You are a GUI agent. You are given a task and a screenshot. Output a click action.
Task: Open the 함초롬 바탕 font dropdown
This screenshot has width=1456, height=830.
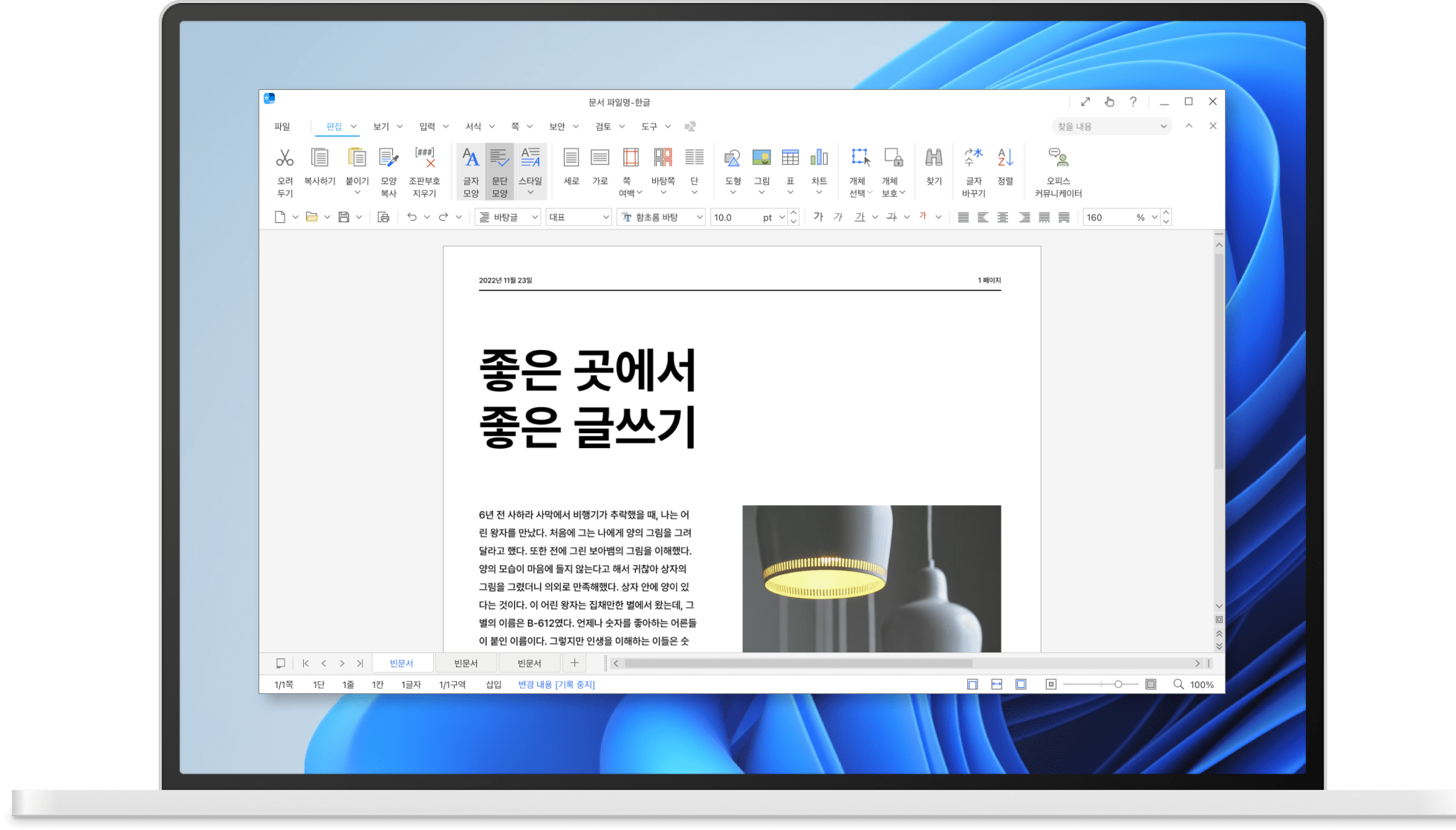click(699, 217)
